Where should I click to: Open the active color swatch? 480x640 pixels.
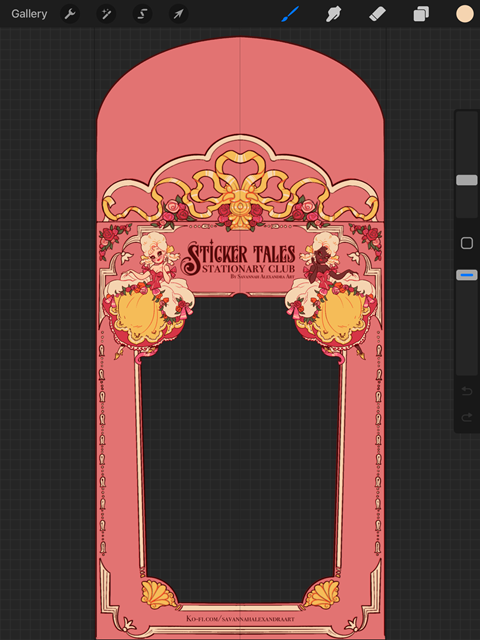click(x=464, y=14)
